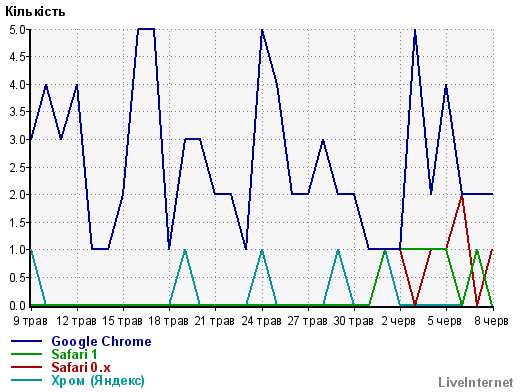The height and width of the screenshot is (392, 520).
Task: Click the green Safari 1 legend line
Action: coord(27,354)
